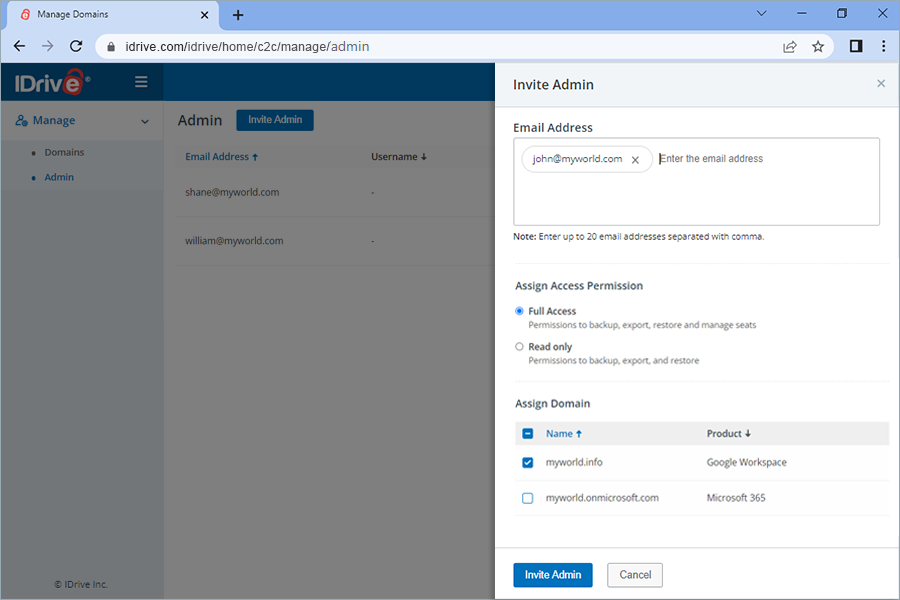Bookmark this page with the star icon
The height and width of the screenshot is (600, 900).
[818, 47]
